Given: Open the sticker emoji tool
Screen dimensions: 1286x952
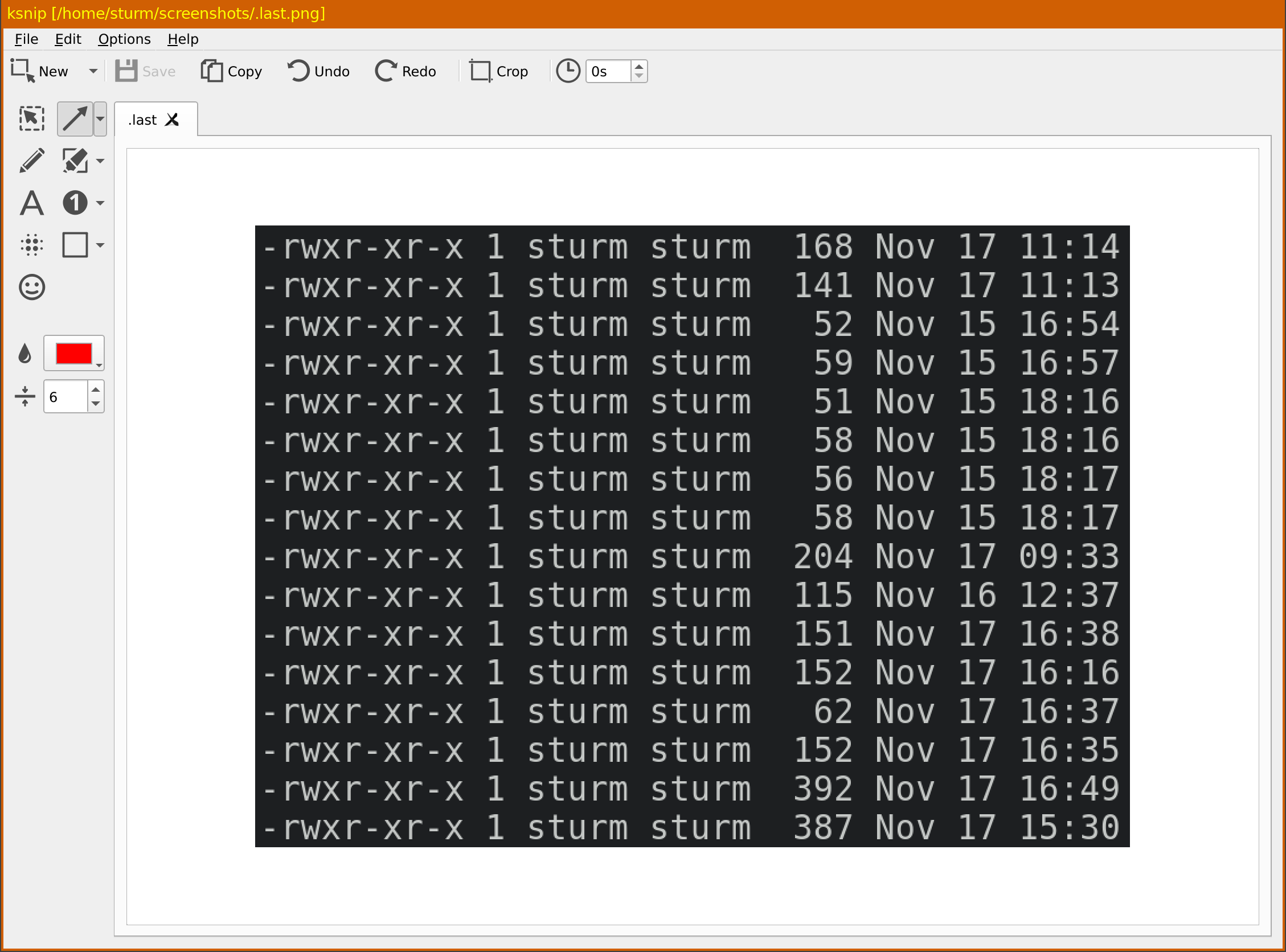Looking at the screenshot, I should coord(32,287).
